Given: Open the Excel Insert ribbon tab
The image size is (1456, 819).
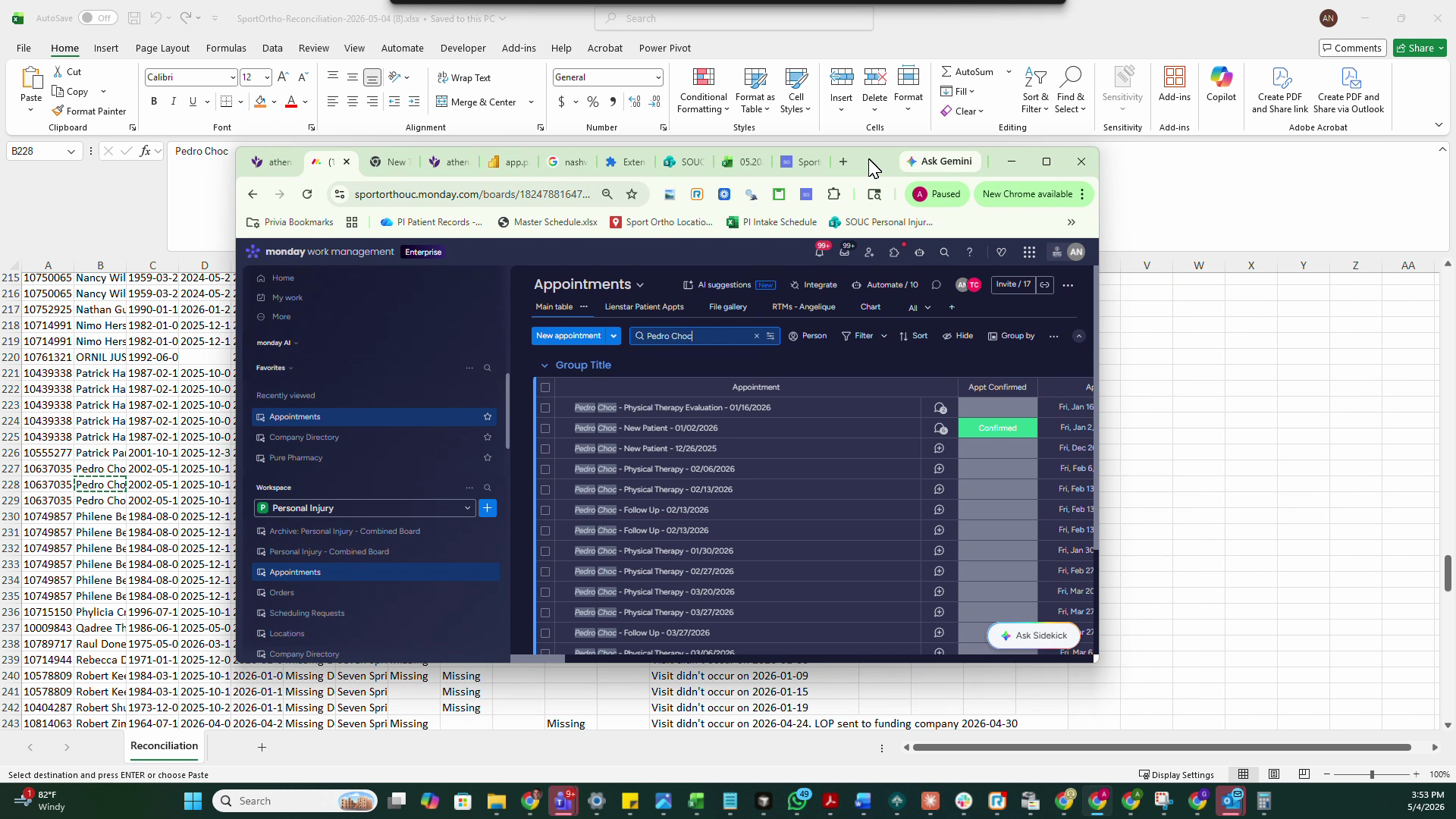Looking at the screenshot, I should (106, 48).
